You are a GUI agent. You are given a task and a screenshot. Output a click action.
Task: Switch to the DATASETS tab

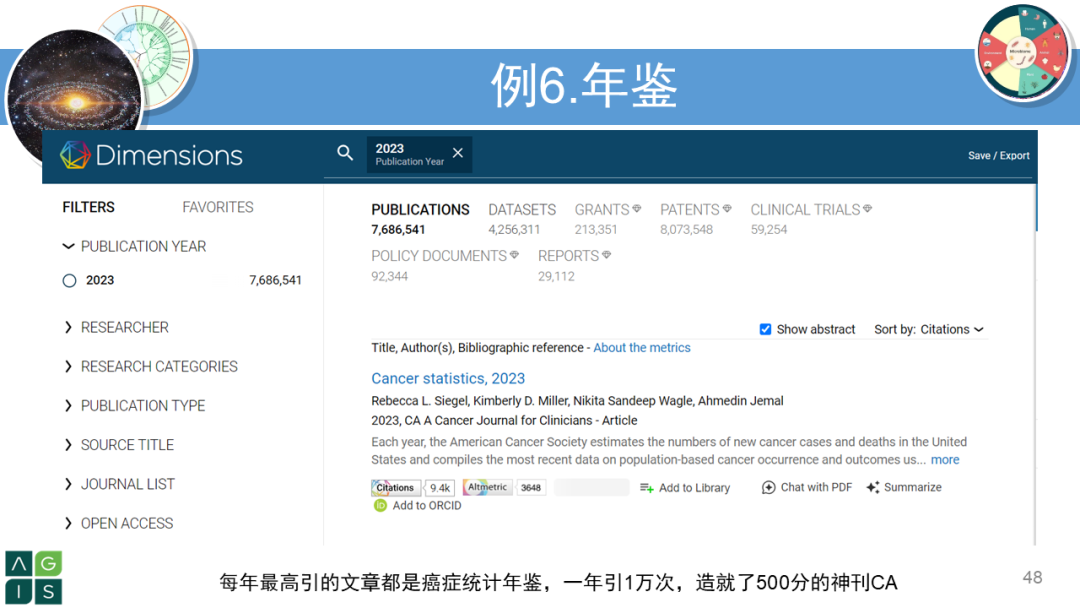[521, 209]
